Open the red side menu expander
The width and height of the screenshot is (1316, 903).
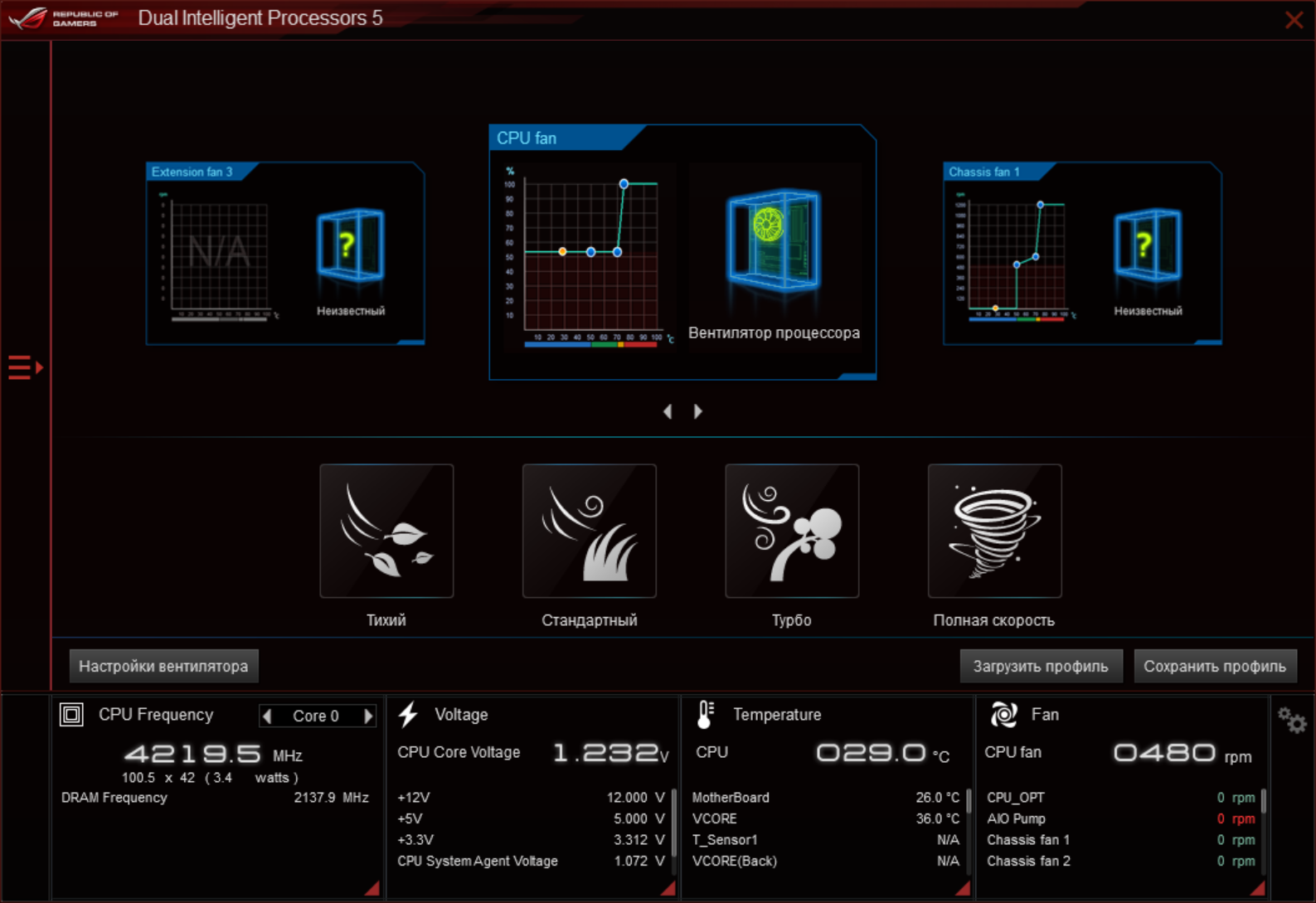click(x=26, y=367)
